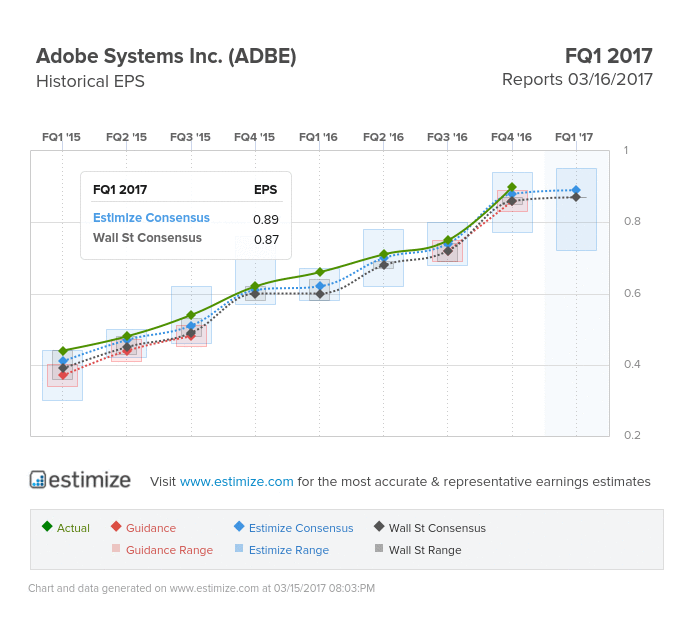The height and width of the screenshot is (620, 685).
Task: Click the 0.89 EPS value in tooltip
Action: point(266,219)
